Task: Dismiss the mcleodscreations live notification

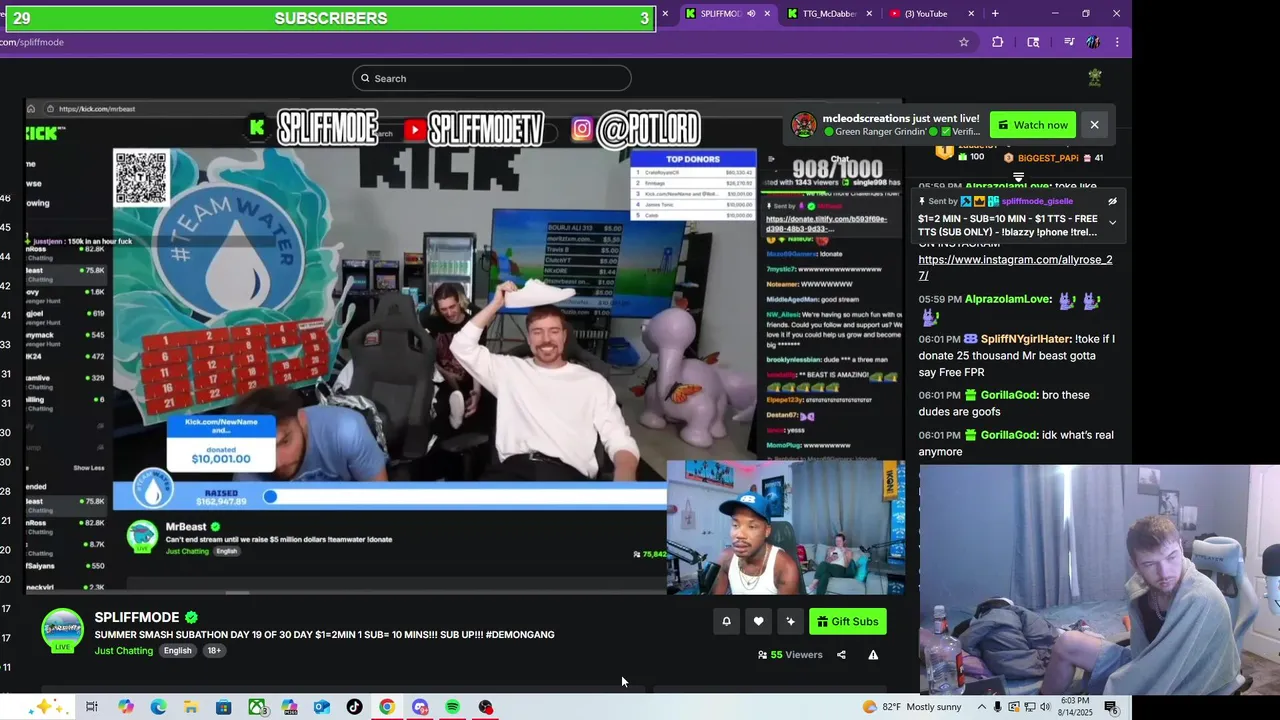Action: [x=1094, y=125]
